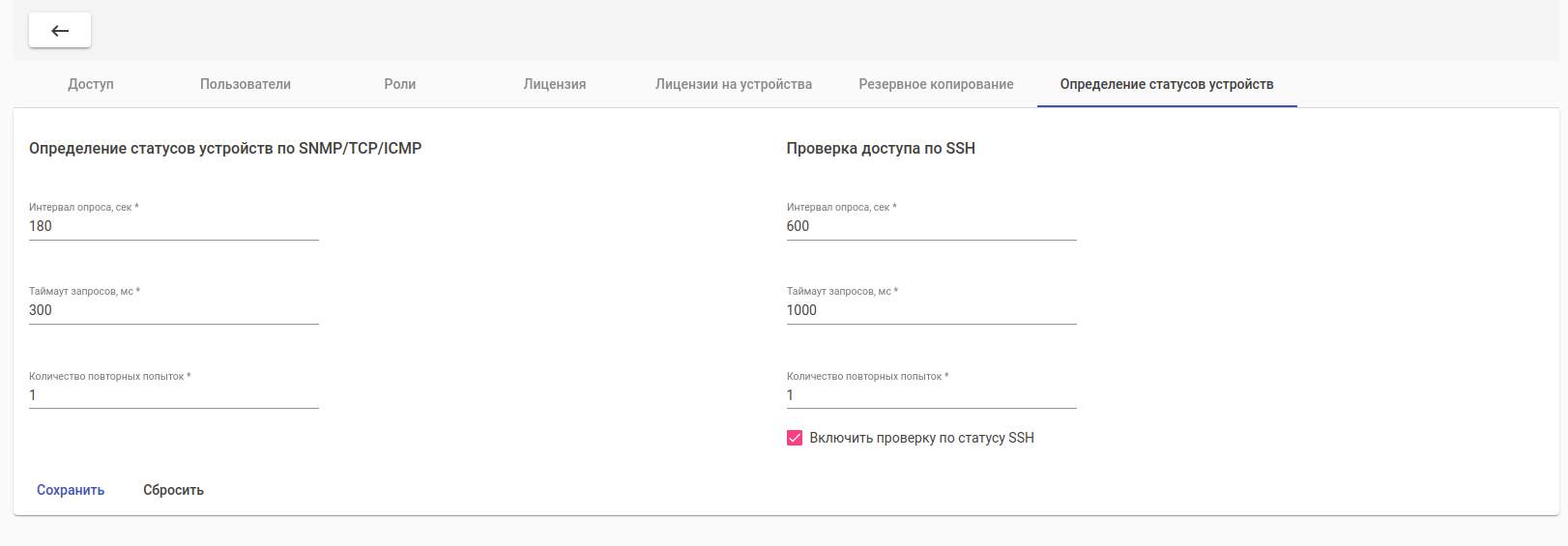The width and height of the screenshot is (1568, 546).
Task: Click the 'Включить проверку по статусу SSH' label
Action: [x=921, y=438]
